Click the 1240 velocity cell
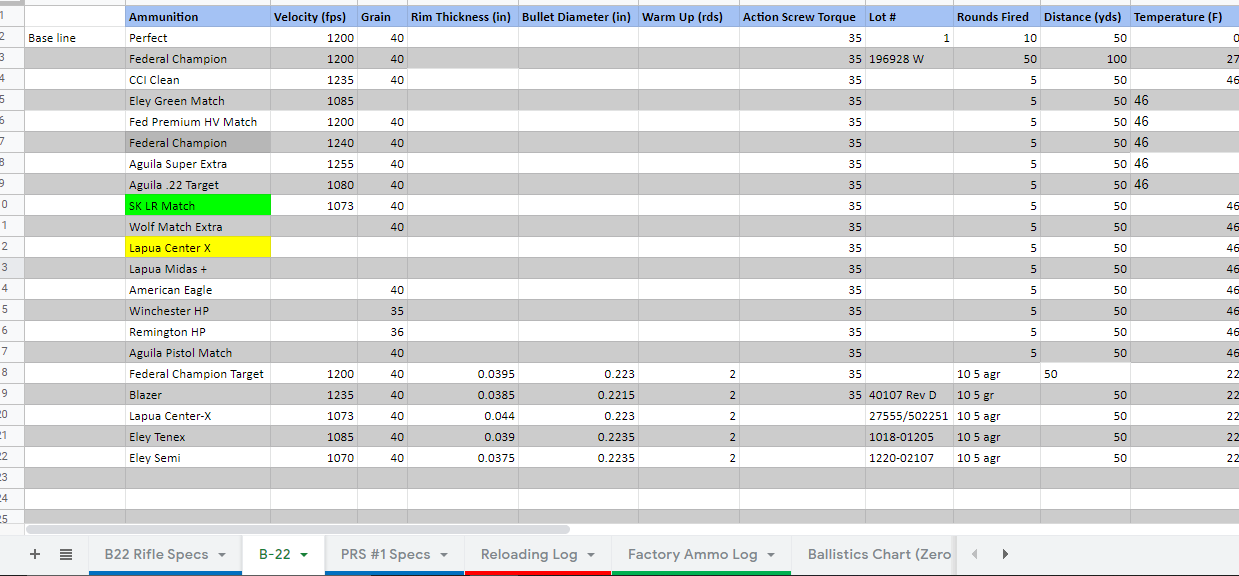 pyautogui.click(x=314, y=143)
